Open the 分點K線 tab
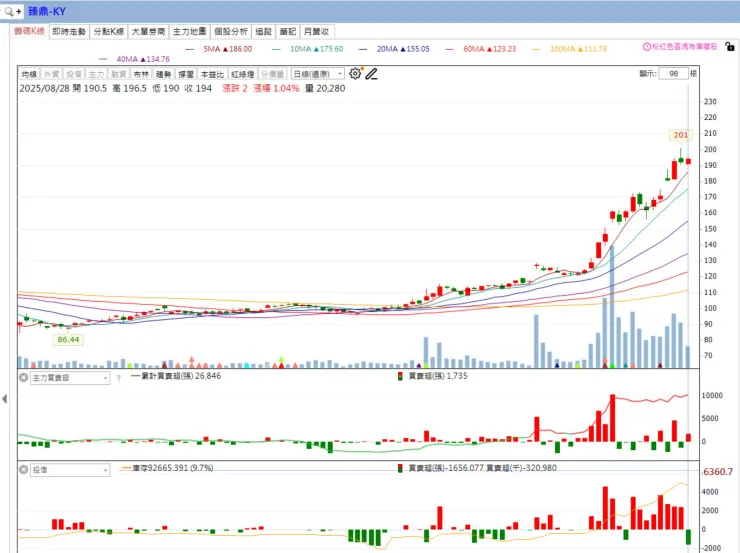 (109, 32)
